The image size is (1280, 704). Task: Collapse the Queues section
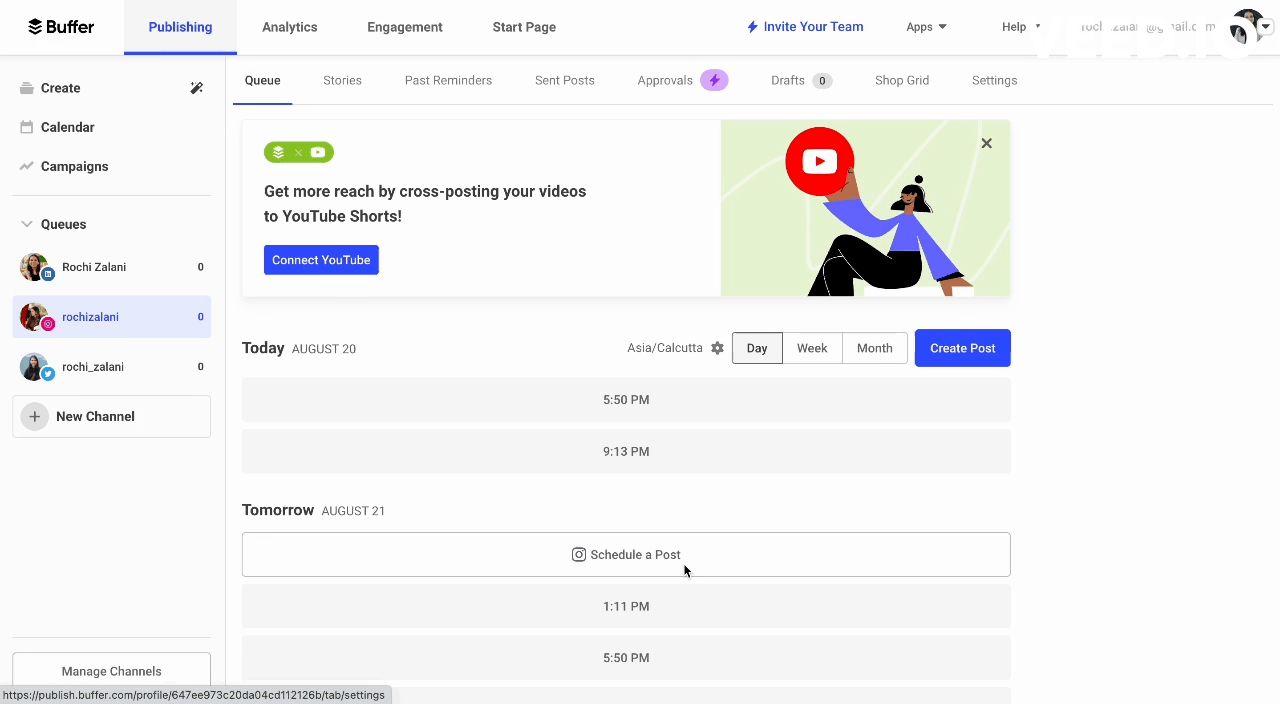tap(27, 224)
